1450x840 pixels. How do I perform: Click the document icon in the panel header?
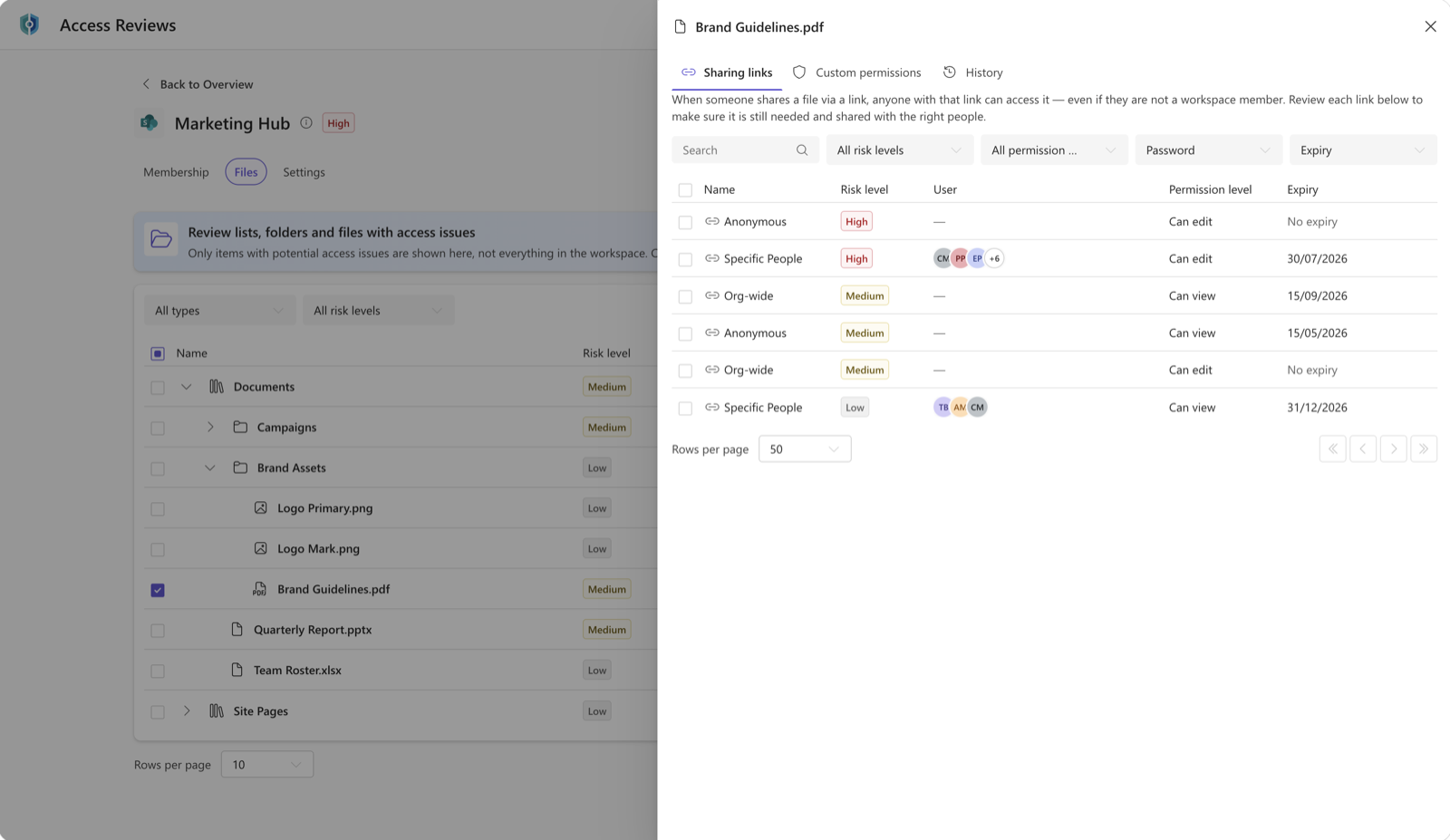[681, 27]
